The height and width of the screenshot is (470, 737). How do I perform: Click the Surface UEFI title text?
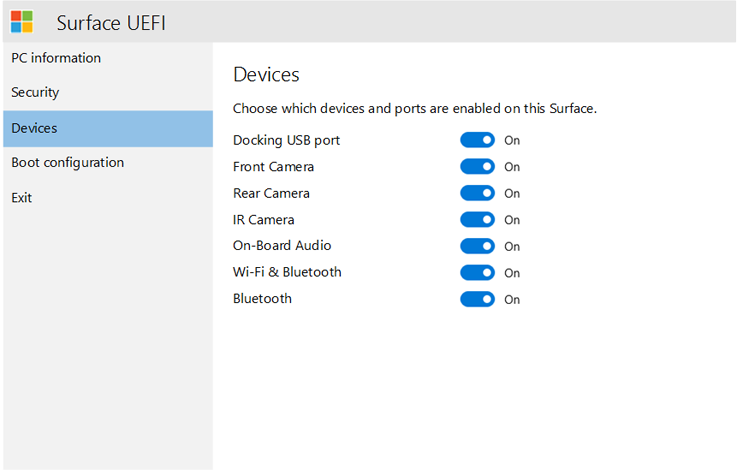pyautogui.click(x=112, y=22)
